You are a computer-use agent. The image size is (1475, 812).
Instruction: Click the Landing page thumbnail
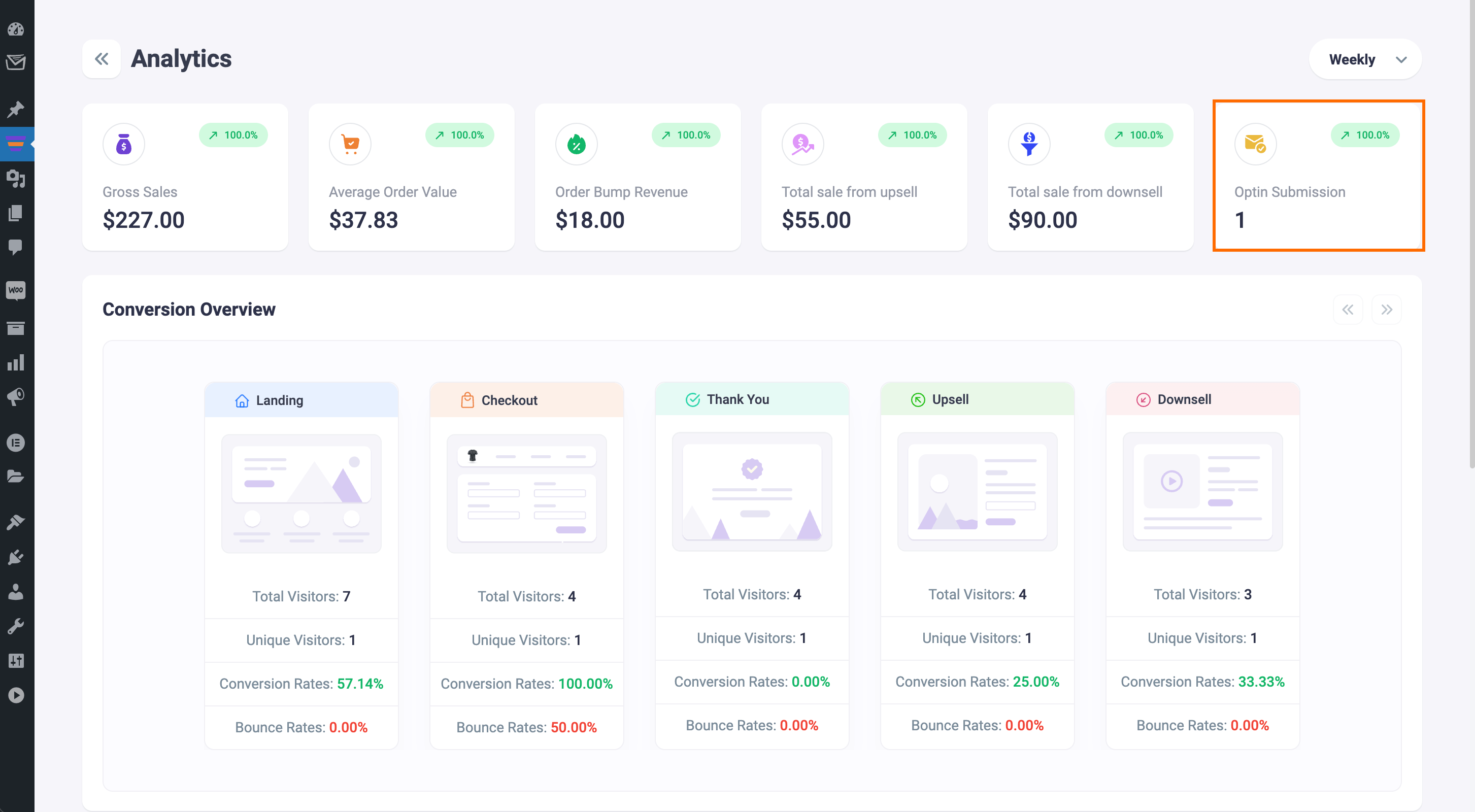301,494
